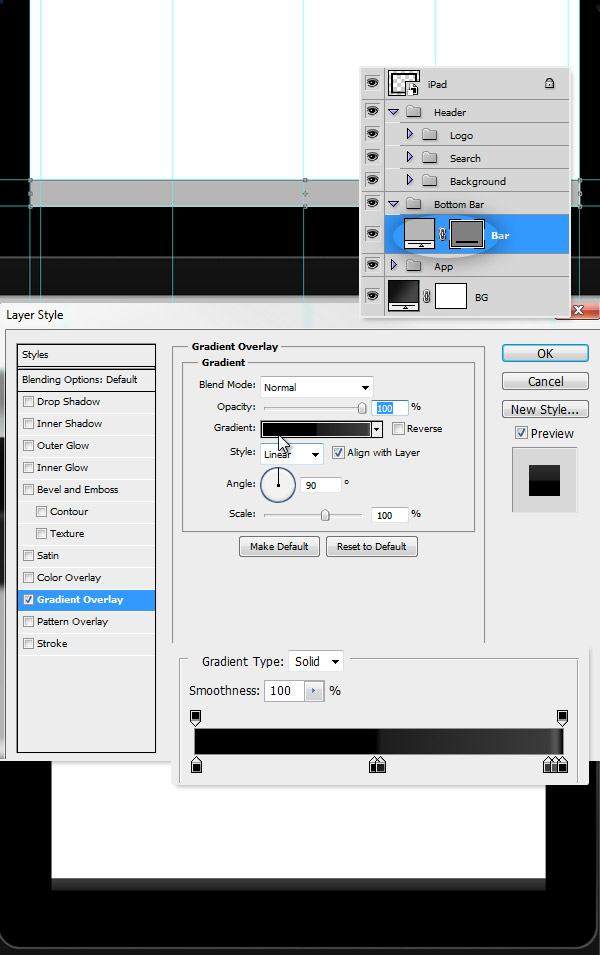Disable the Gradient Overlay checkbox
Screen dimensions: 600x955
pos(28,599)
